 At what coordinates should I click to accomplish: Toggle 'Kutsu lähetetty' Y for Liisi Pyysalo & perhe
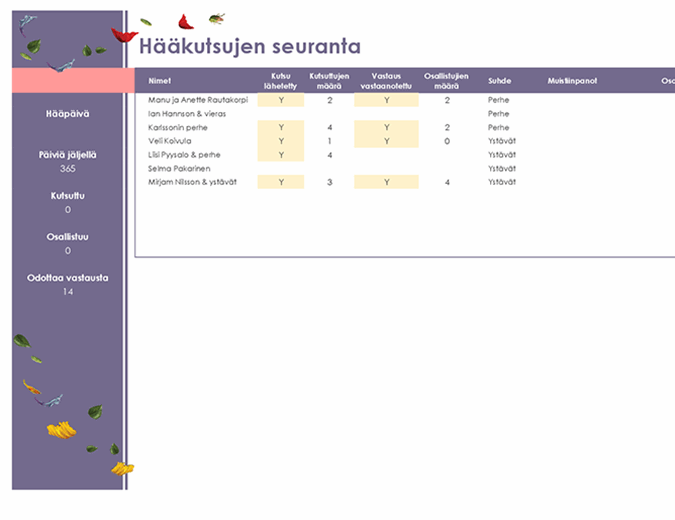pyautogui.click(x=281, y=155)
